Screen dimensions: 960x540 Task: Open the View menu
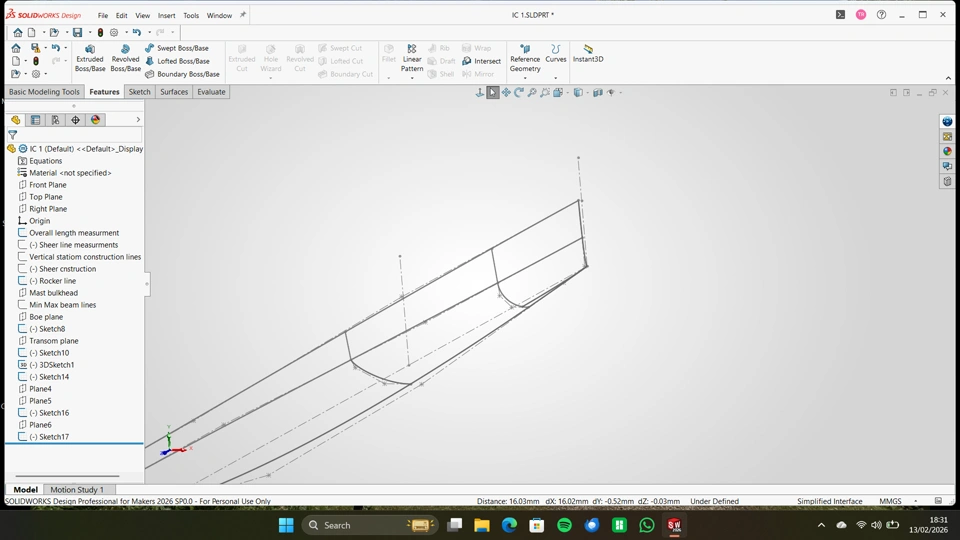tap(143, 15)
